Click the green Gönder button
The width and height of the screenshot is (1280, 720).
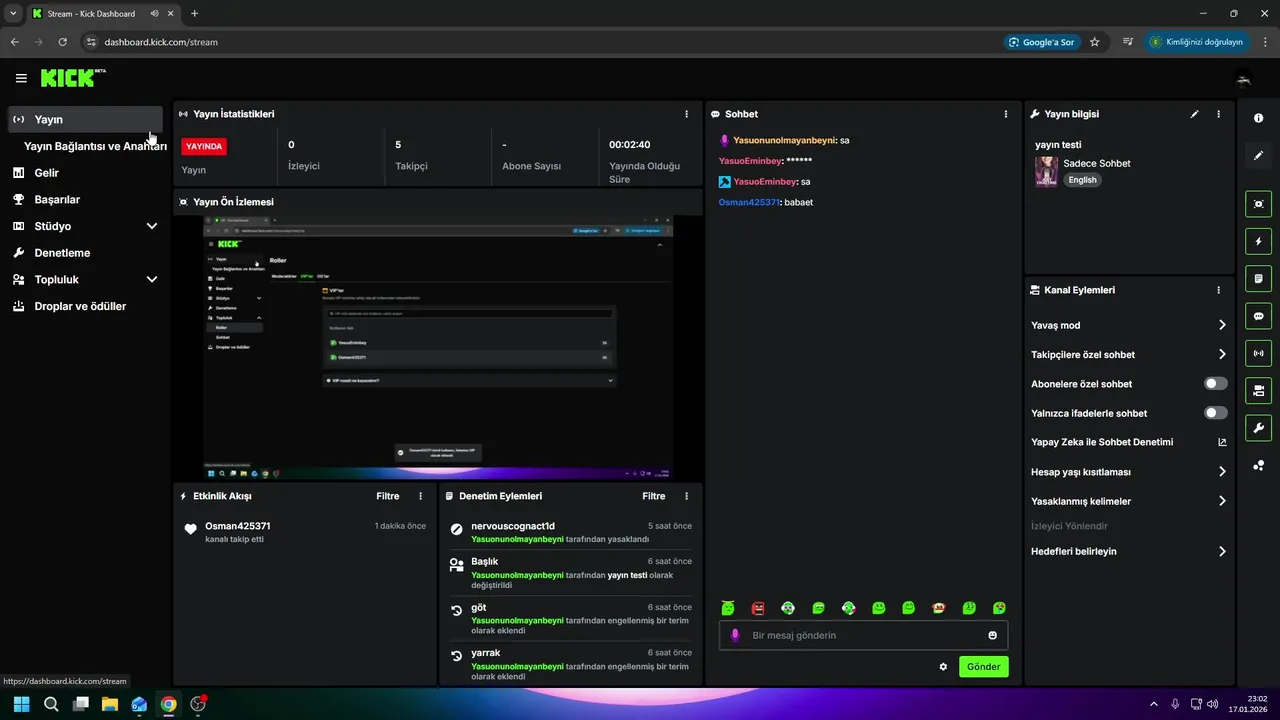point(984,666)
